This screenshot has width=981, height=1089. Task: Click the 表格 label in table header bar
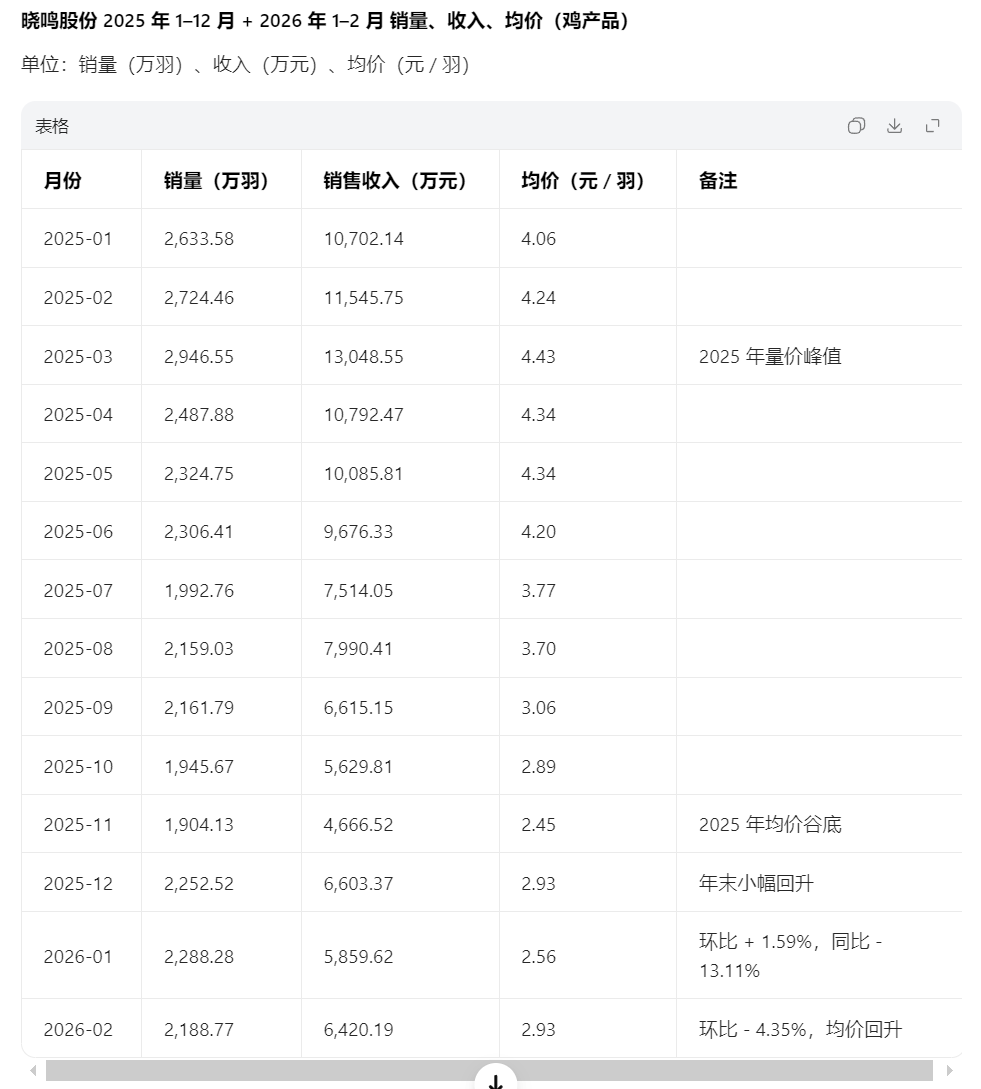click(x=52, y=126)
